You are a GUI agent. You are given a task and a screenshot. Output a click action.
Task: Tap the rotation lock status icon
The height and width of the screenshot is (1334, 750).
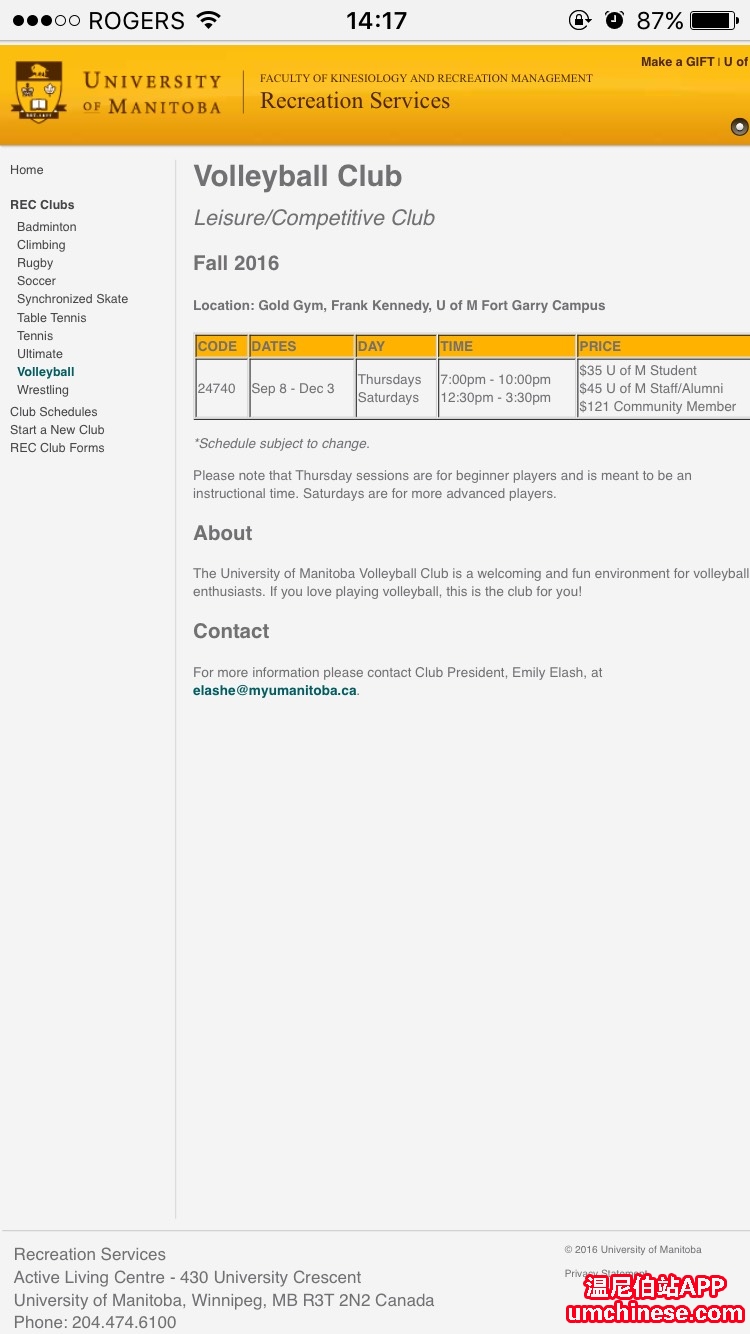579,20
